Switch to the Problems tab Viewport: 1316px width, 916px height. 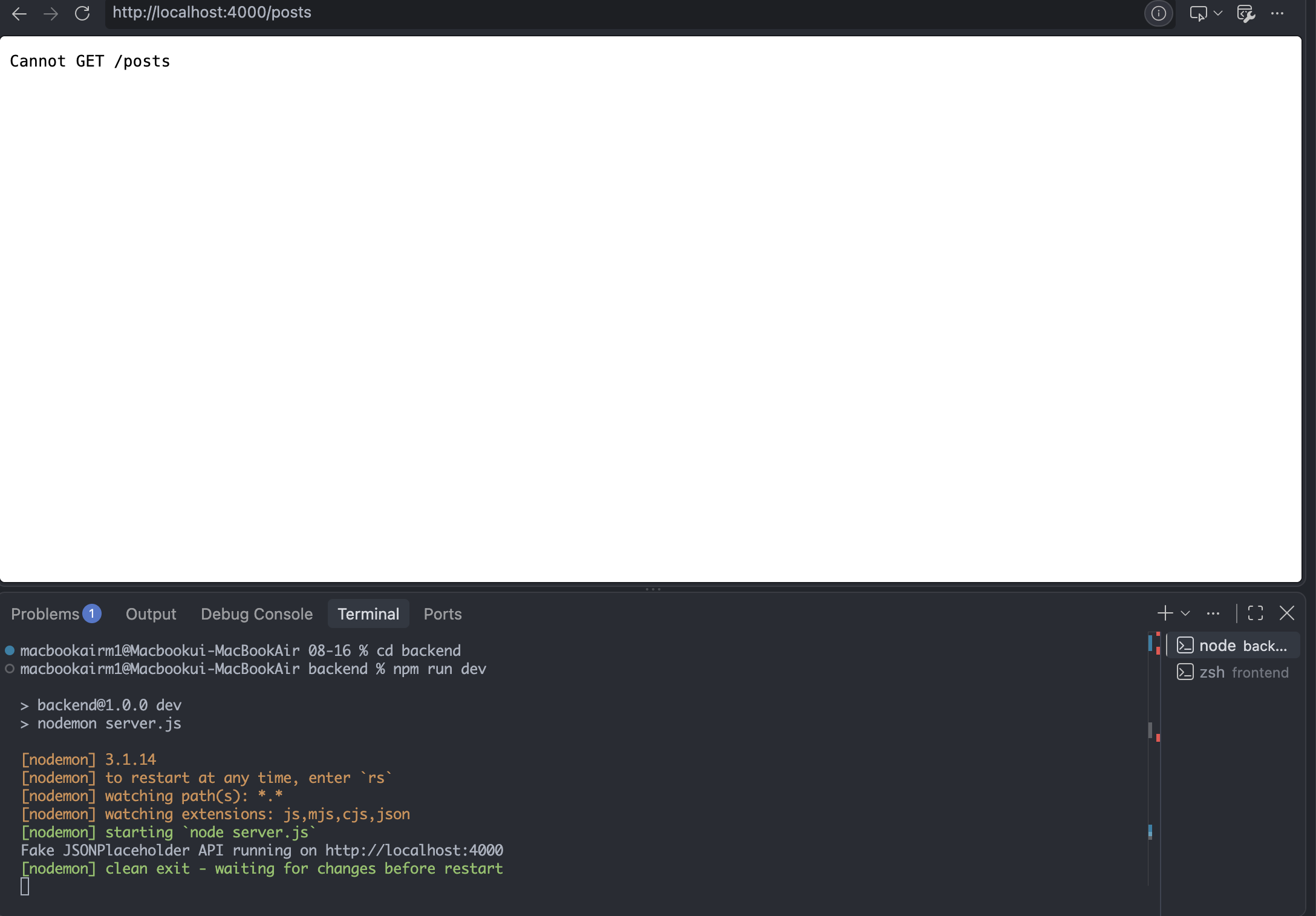pos(56,614)
